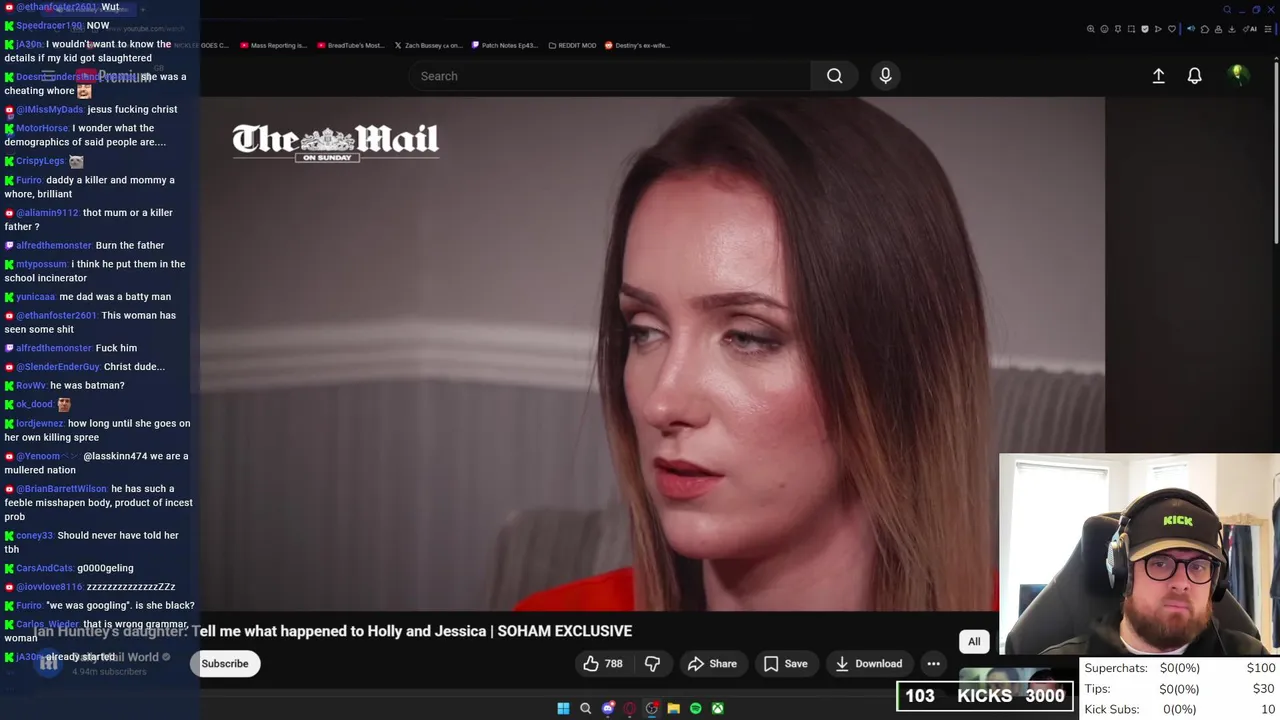Click chat username lordjewnez
The width and height of the screenshot is (1280, 720).
(40, 423)
